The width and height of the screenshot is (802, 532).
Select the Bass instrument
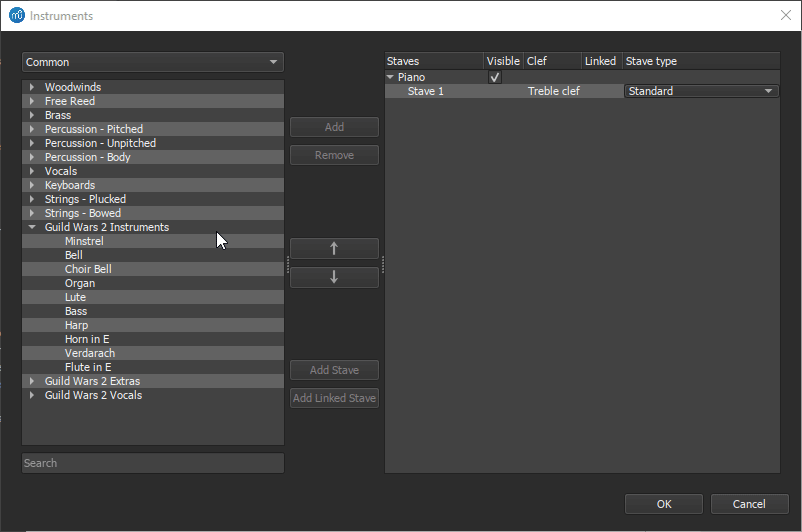(x=152, y=311)
